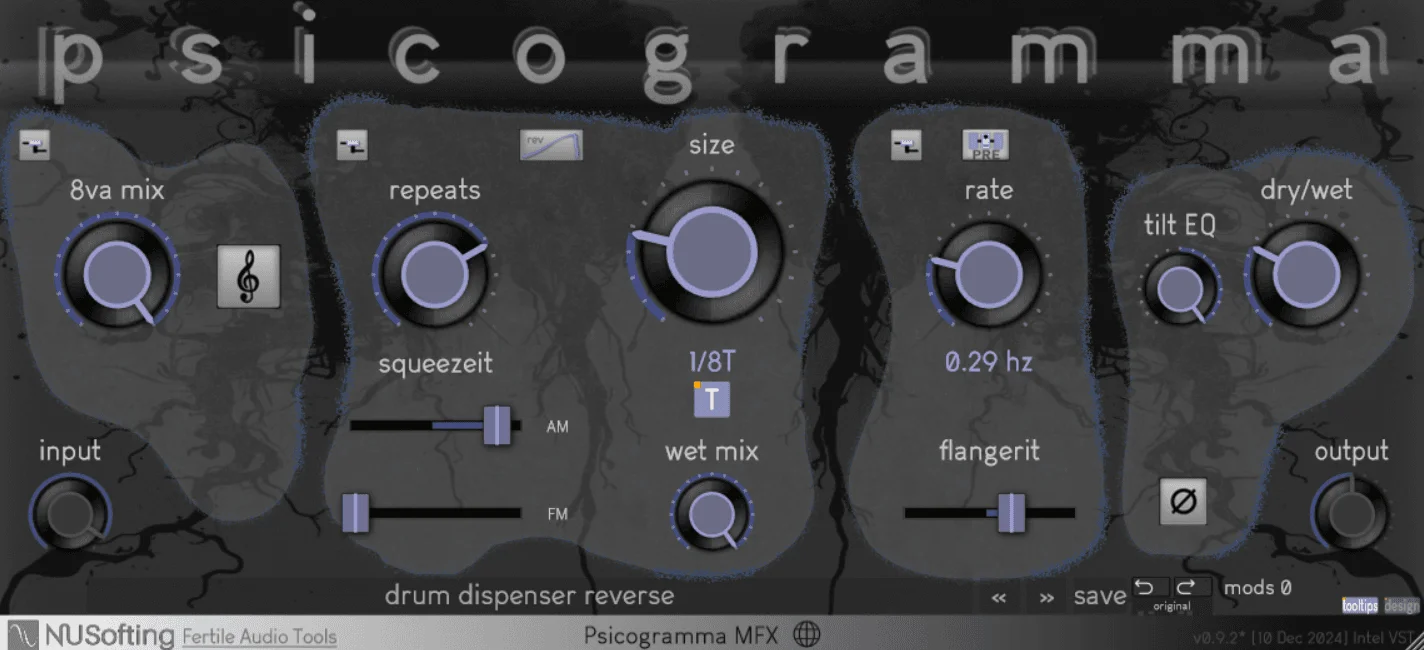This screenshot has height=650, width=1424.
Task: Click the undo arrow icon
Action: [x=1145, y=586]
